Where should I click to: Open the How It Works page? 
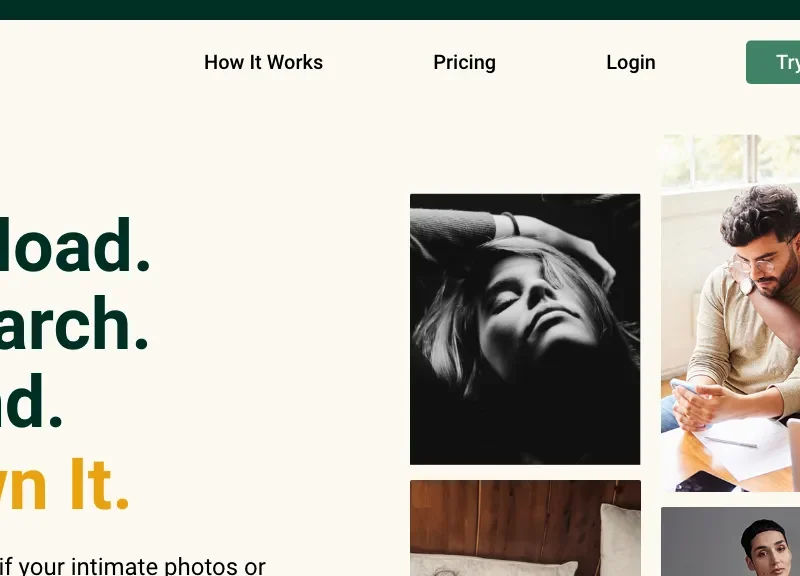[263, 62]
